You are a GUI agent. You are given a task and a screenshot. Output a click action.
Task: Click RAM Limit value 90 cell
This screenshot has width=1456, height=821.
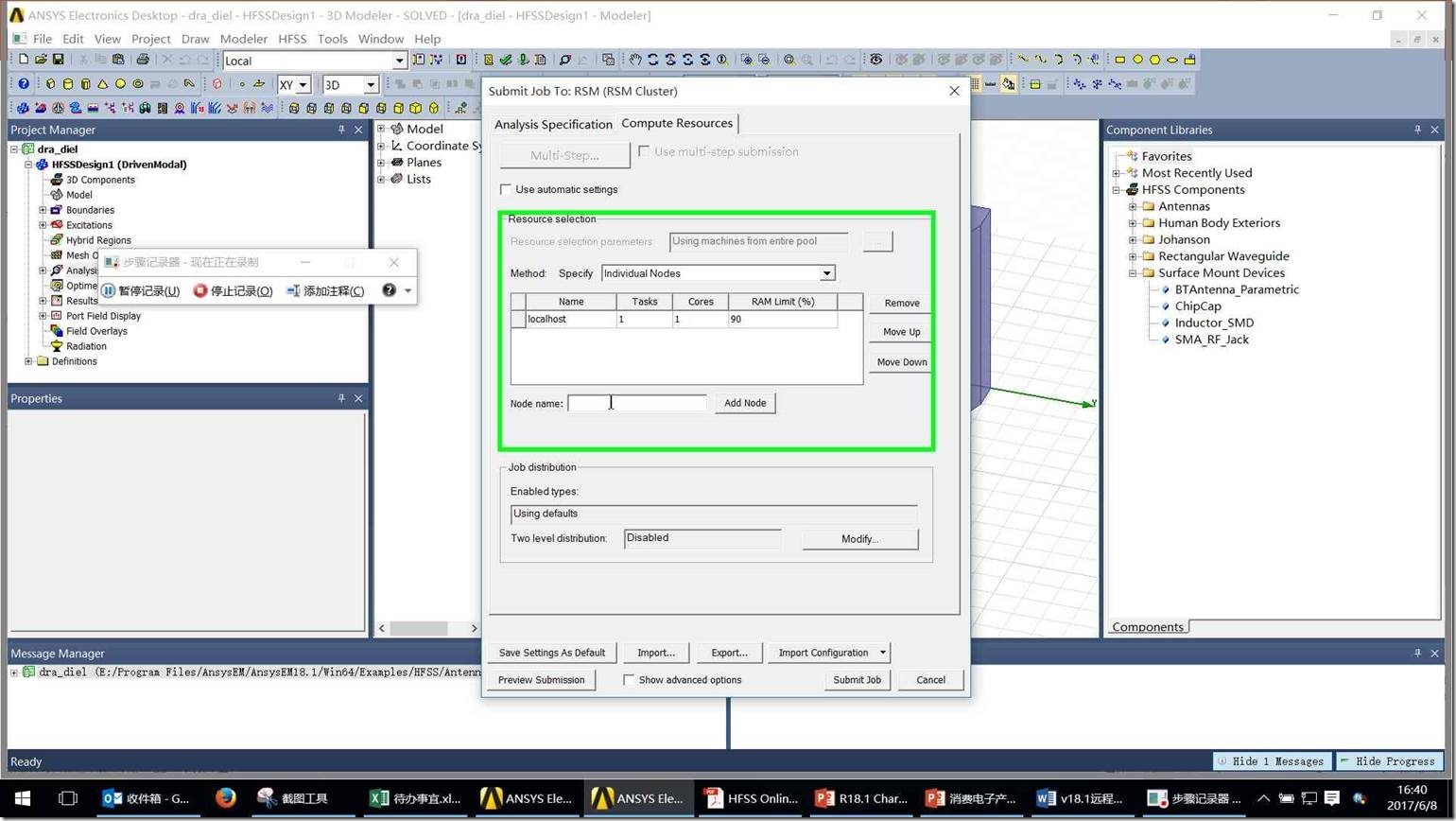(782, 320)
